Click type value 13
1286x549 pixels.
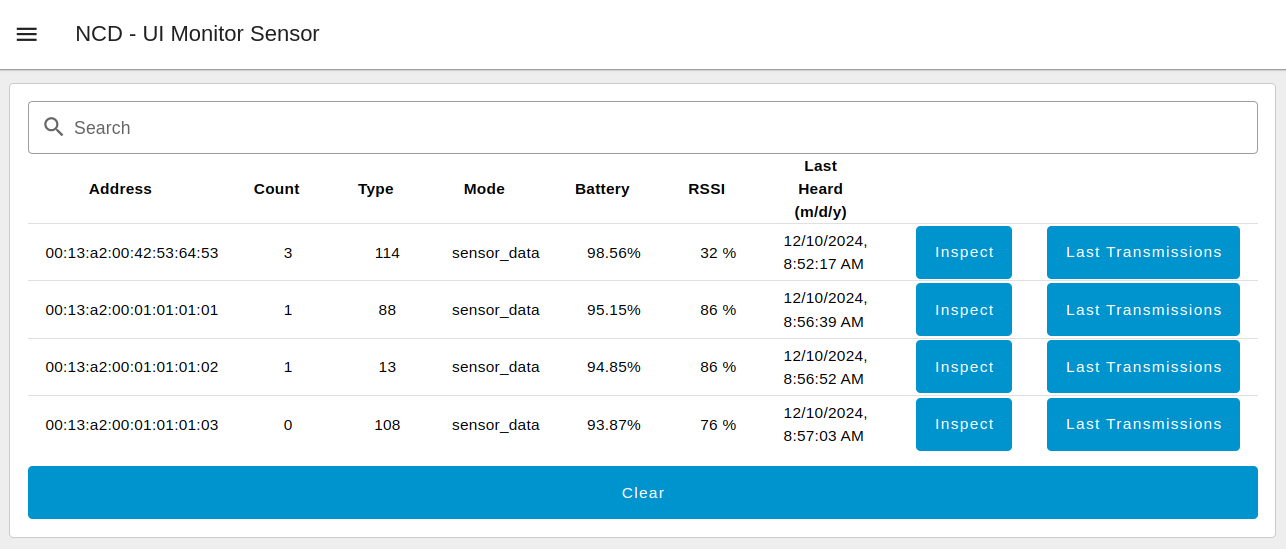coord(387,367)
